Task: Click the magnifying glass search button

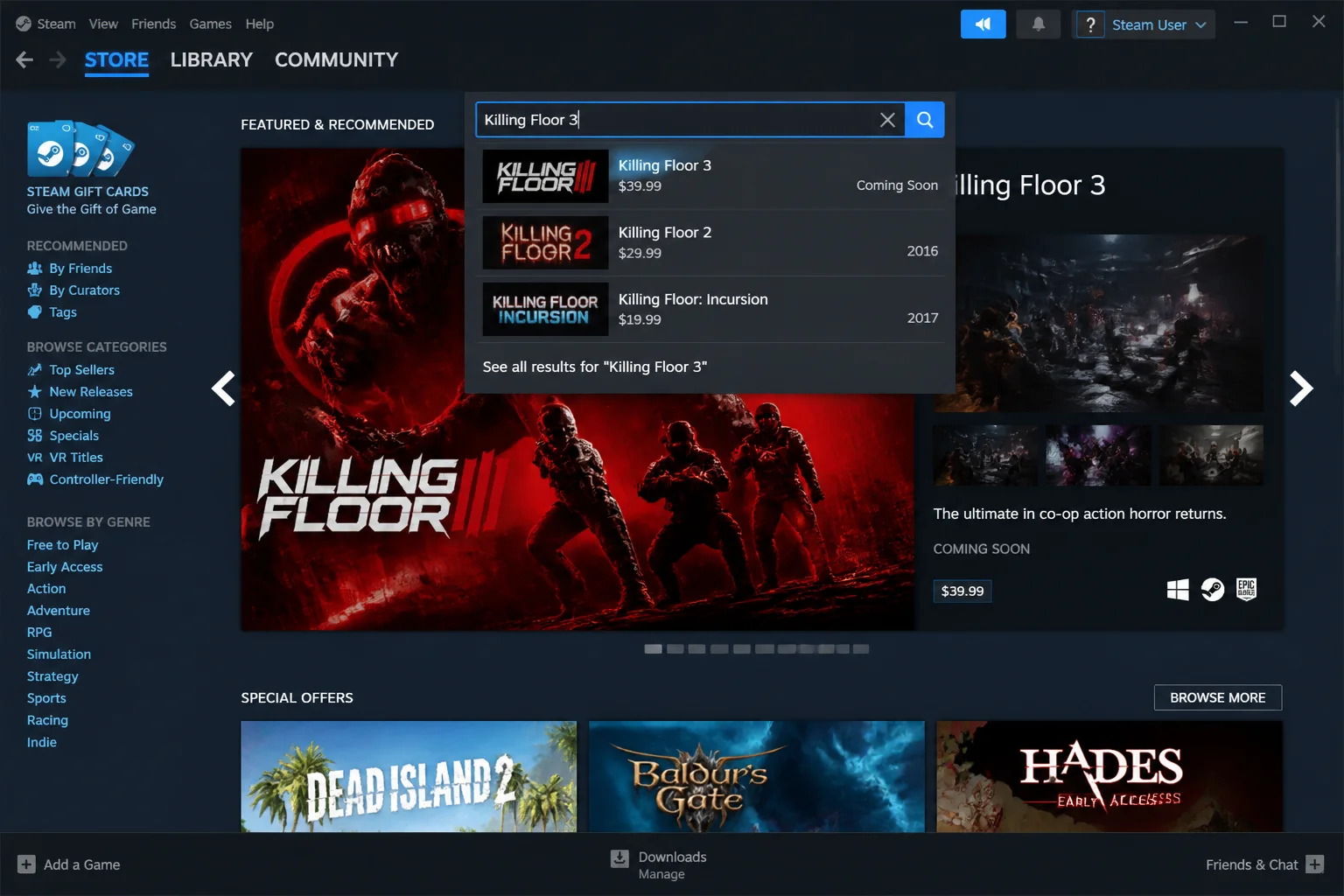Action: (925, 120)
